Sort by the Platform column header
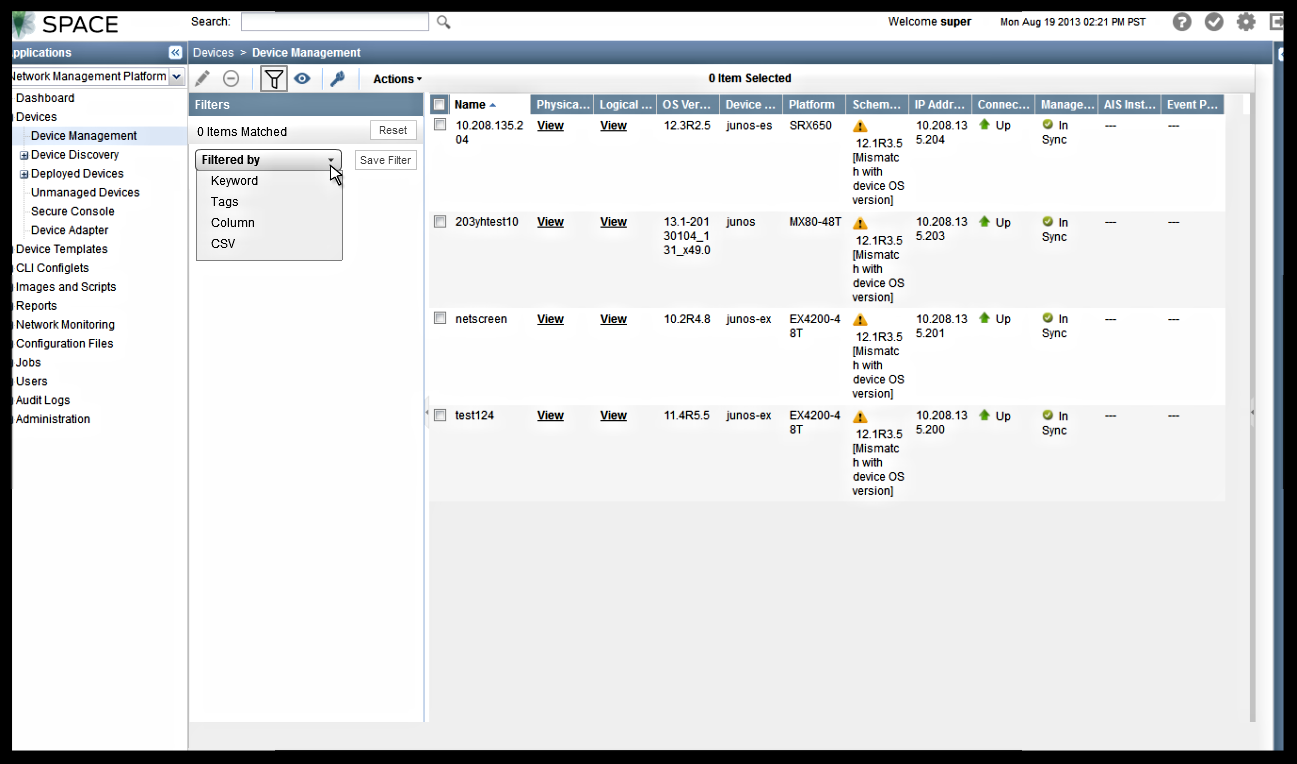 pyautogui.click(x=813, y=105)
